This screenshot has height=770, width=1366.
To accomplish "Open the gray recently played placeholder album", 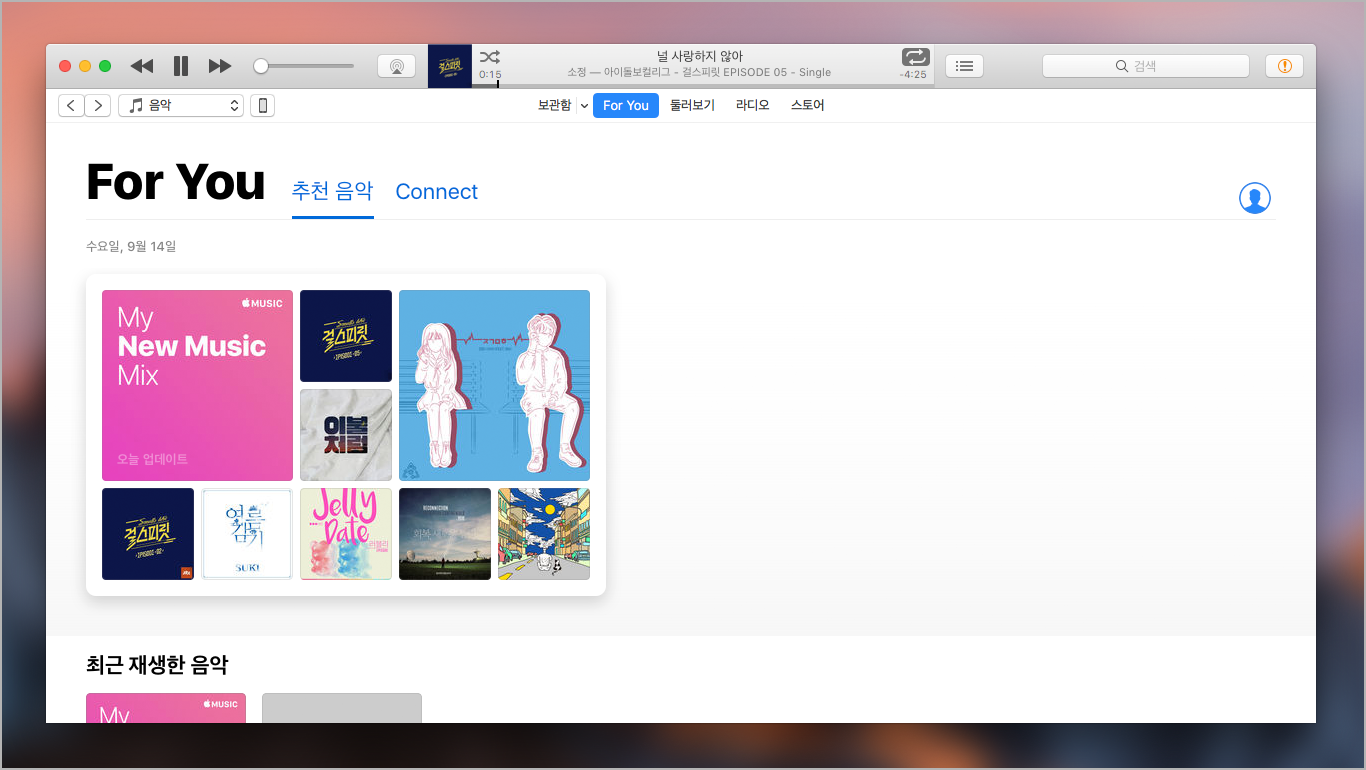I will (342, 708).
